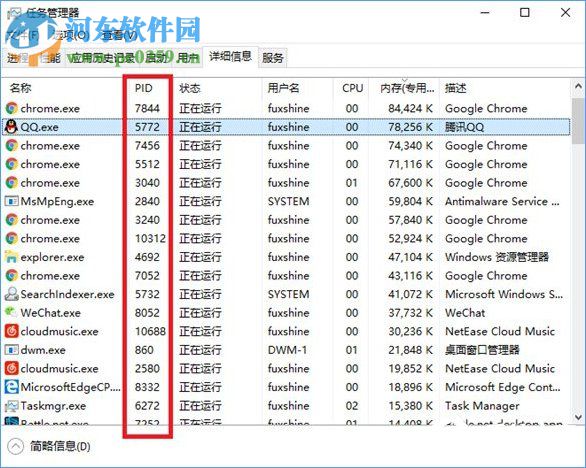Image resolution: width=586 pixels, height=468 pixels.
Task: Switch to the 详细信息 tab
Action: (x=230, y=57)
